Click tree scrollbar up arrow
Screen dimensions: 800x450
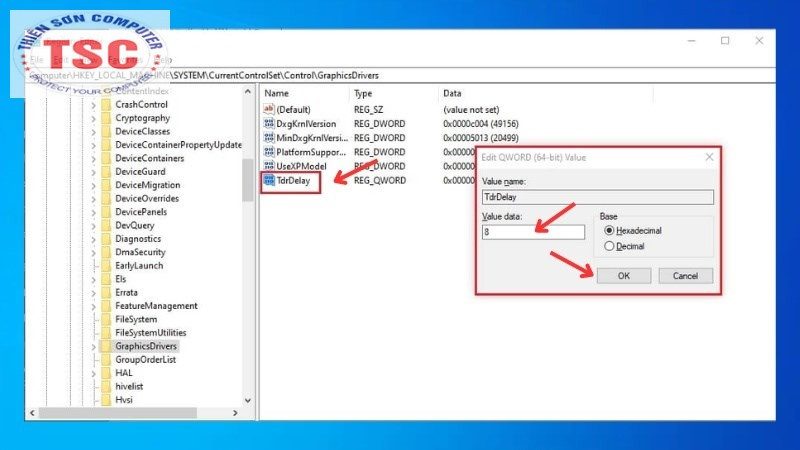click(248, 92)
